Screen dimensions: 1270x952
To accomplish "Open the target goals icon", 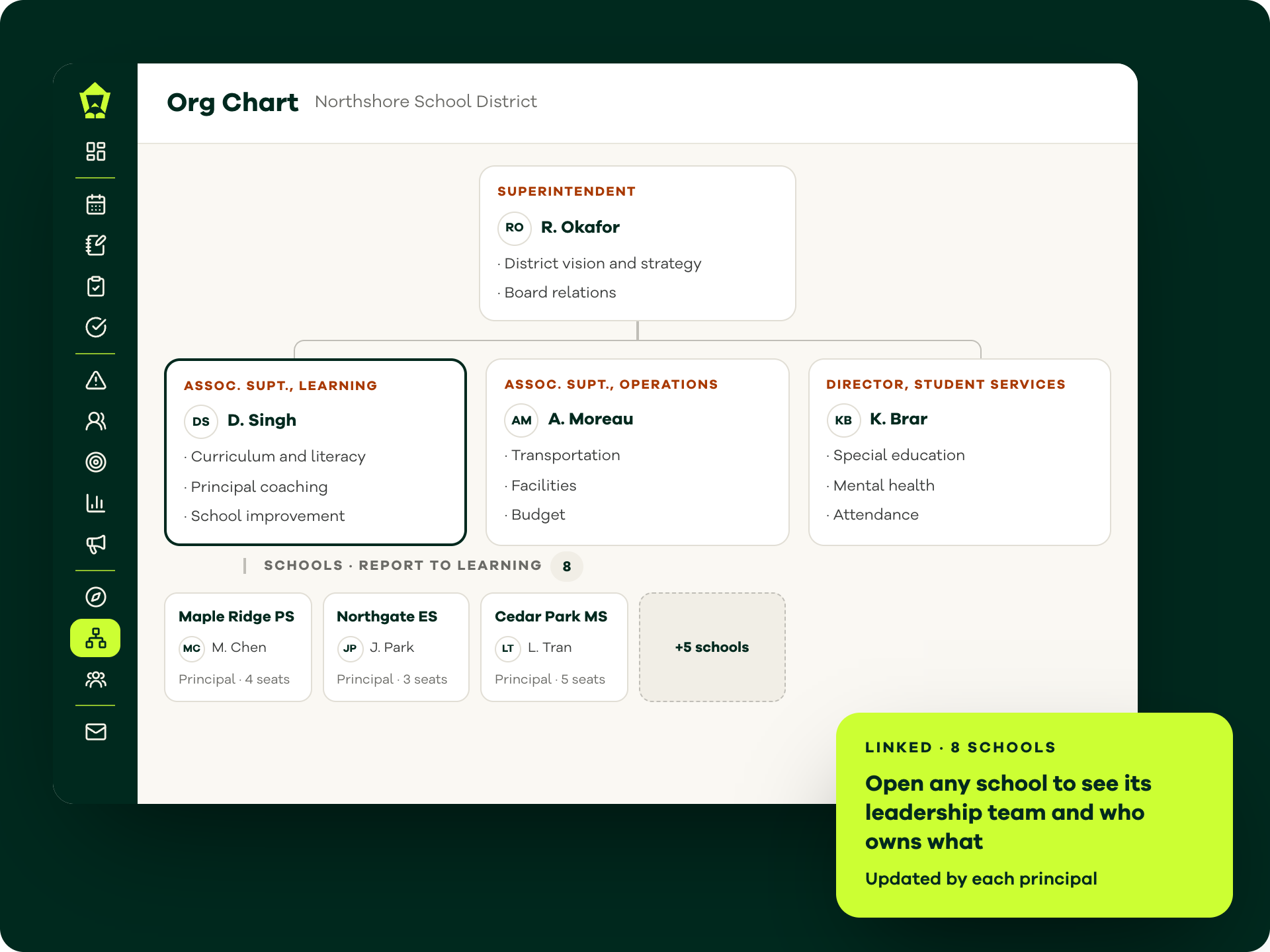I will (96, 462).
